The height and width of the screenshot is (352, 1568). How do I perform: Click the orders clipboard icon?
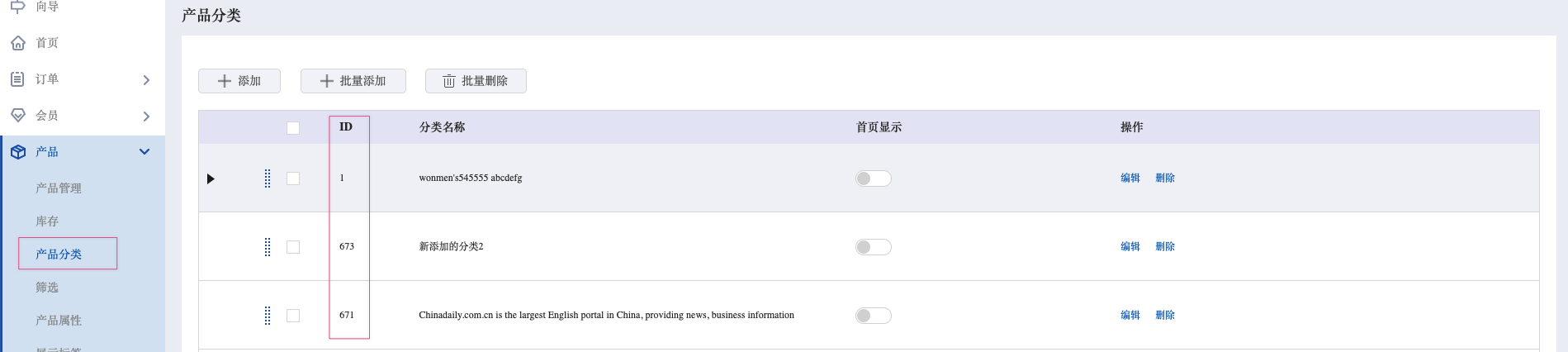click(17, 79)
